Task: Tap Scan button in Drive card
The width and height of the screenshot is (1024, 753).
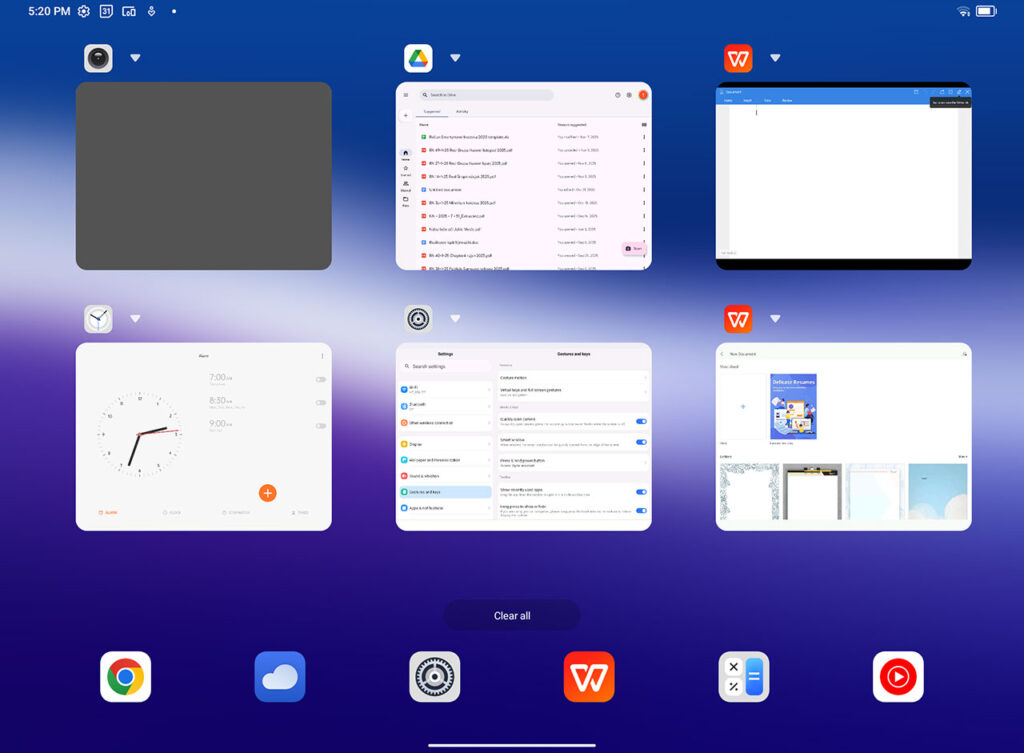Action: [633, 248]
